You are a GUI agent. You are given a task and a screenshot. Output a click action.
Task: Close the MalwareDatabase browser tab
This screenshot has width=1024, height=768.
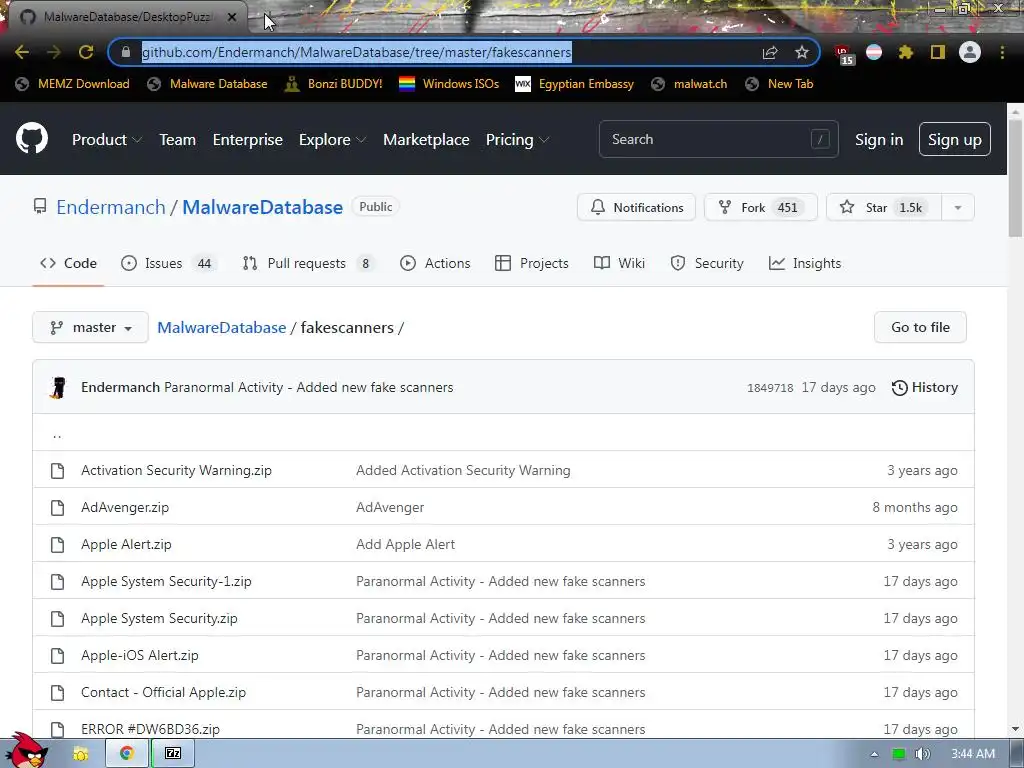click(232, 17)
